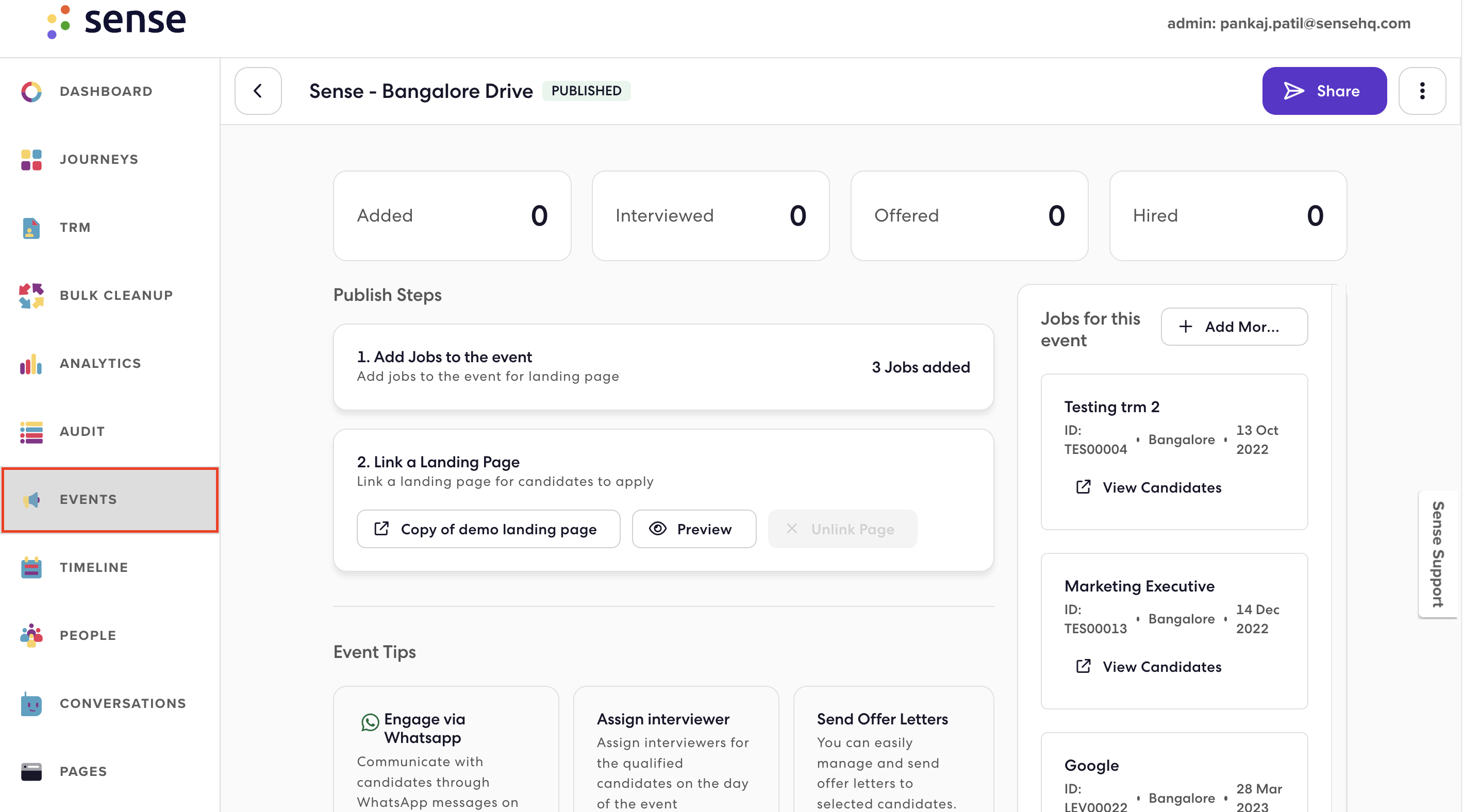Click Add More jobs button

pyautogui.click(x=1234, y=326)
